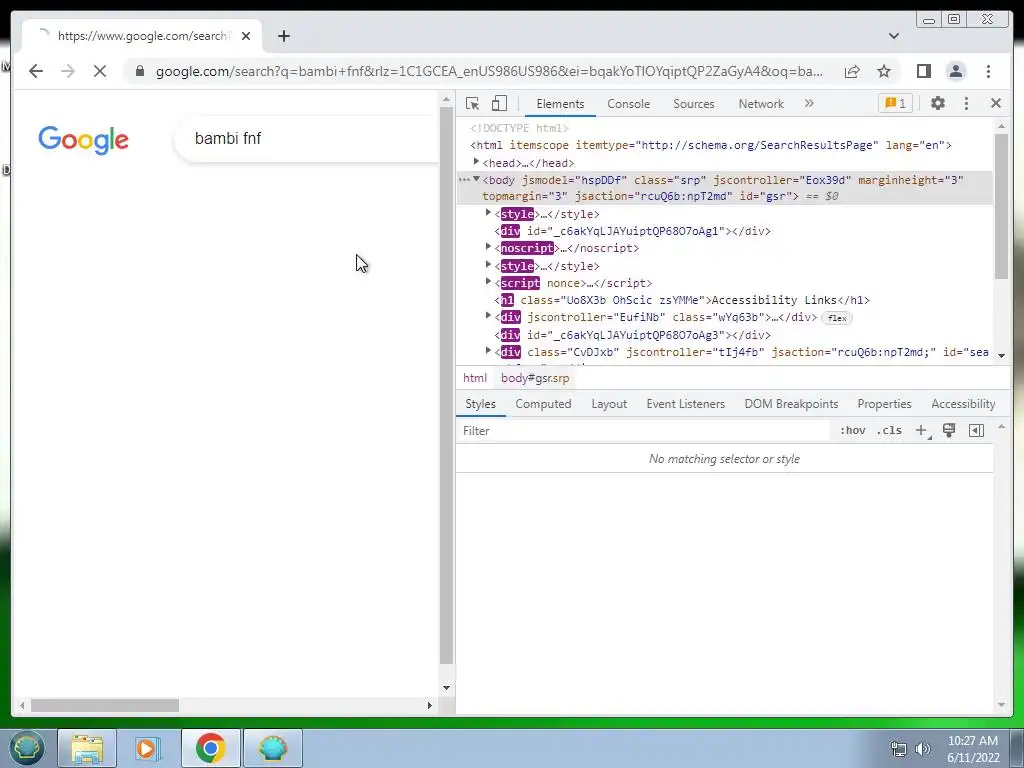Click the Elements panel vertical scrollbar
The image size is (1024, 768).
coord(1001,206)
